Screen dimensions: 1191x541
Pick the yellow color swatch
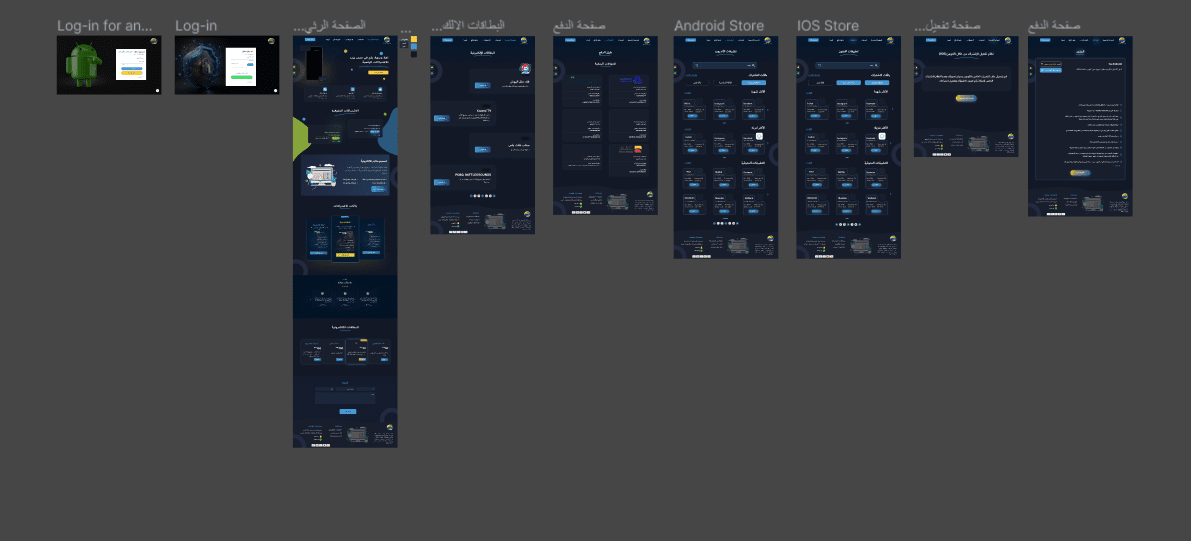414,39
